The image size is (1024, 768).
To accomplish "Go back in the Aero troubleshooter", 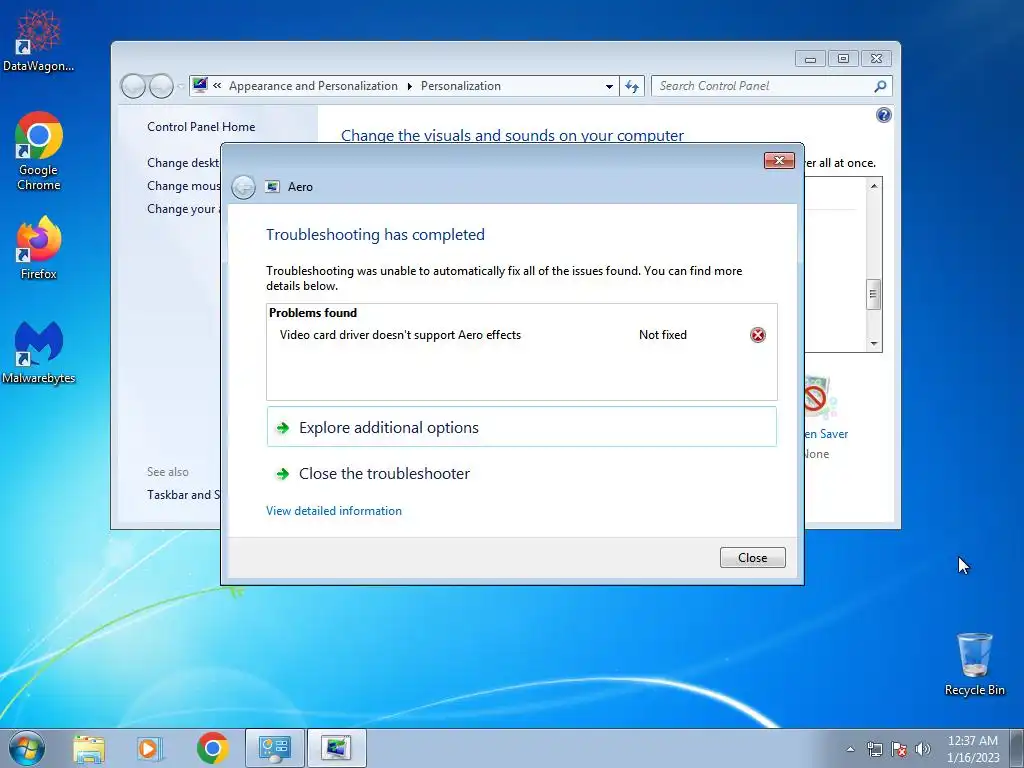I will [244, 187].
